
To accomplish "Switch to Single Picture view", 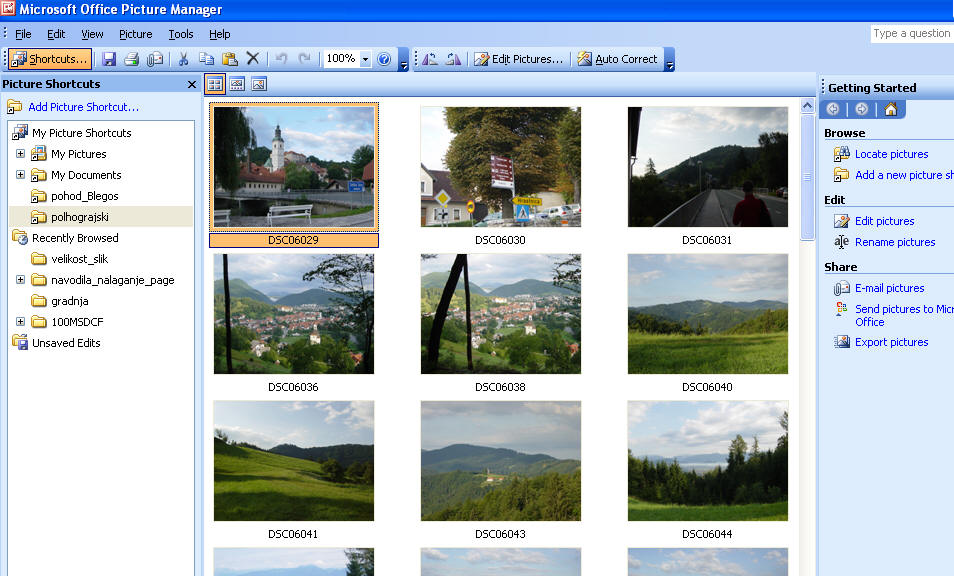I will 259,85.
